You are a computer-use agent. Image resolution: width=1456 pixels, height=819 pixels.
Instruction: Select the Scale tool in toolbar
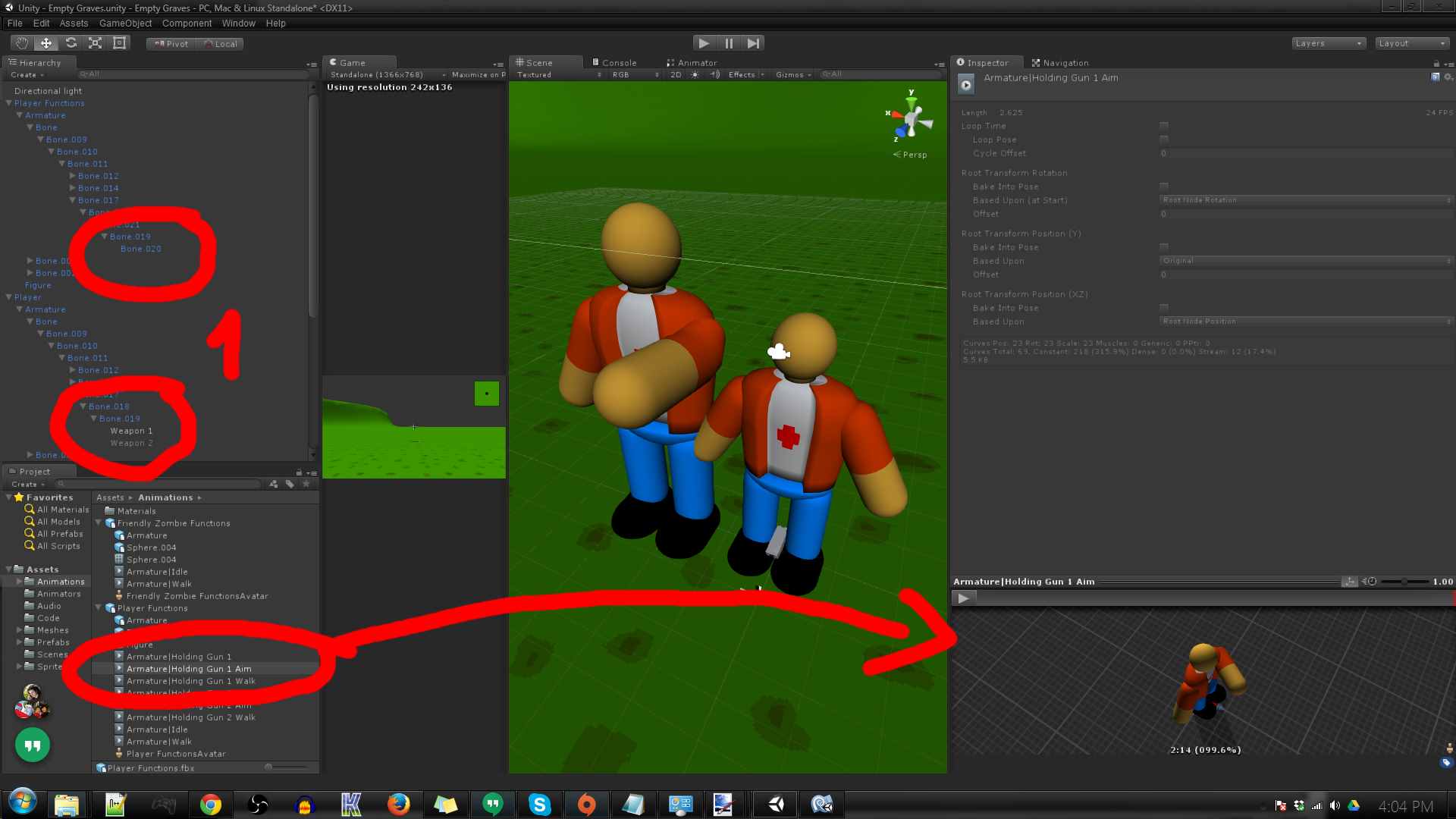(x=95, y=43)
